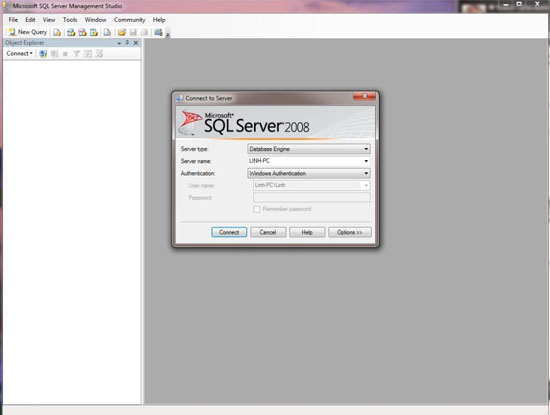Click the Password input field
The image size is (550, 415).
pyautogui.click(x=311, y=198)
